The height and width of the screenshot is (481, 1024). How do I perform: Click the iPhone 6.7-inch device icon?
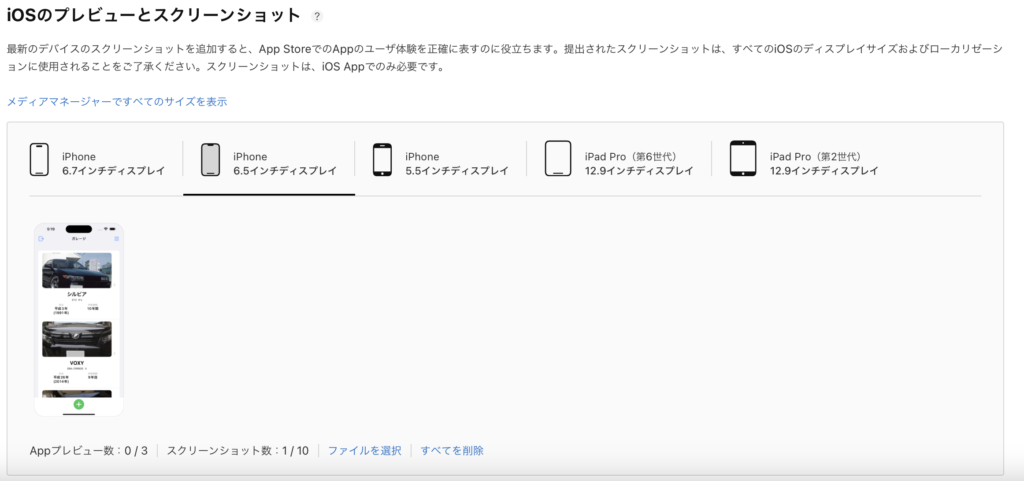(x=39, y=160)
